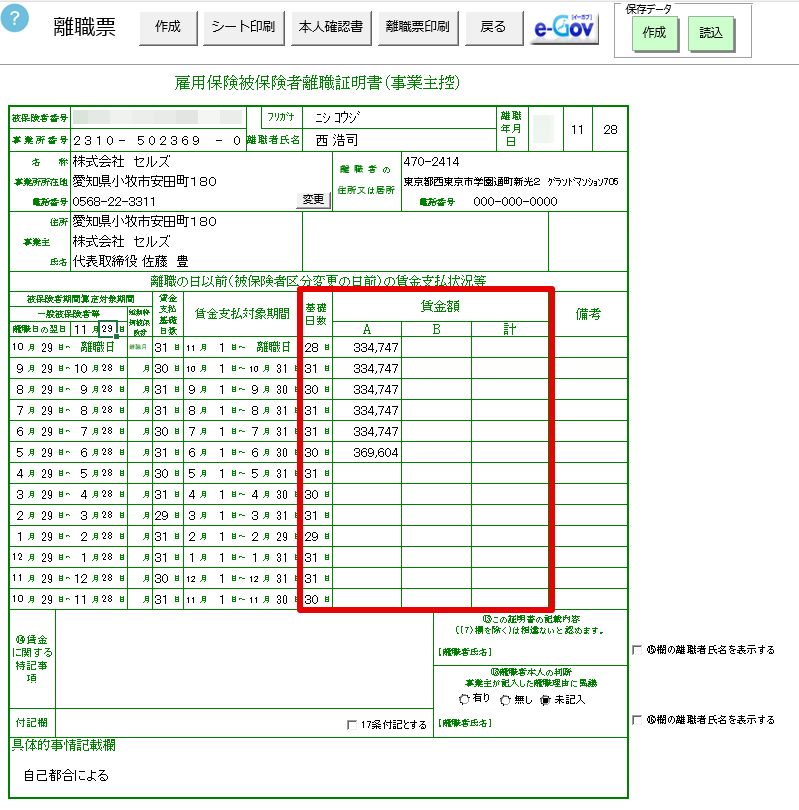
Task: Click the top 作成 toolbar button
Action: 168,27
